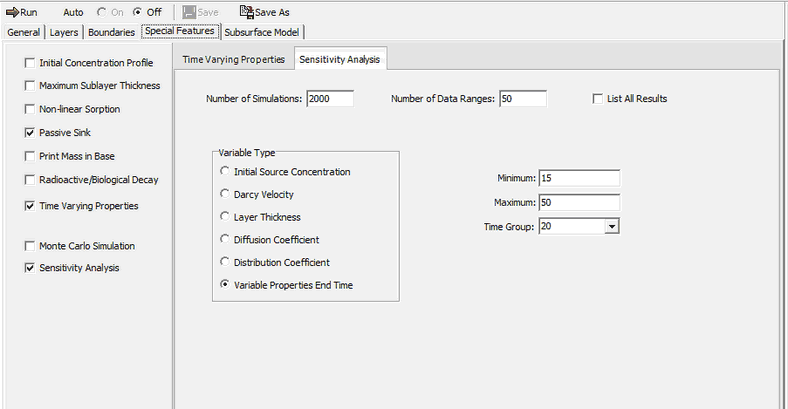Click the Number of Simulations field

[x=330, y=99]
